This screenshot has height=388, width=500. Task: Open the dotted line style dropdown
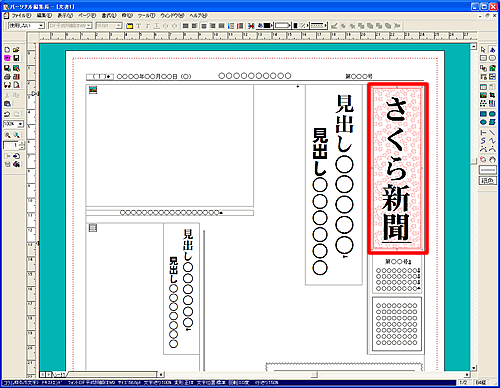click(x=319, y=26)
